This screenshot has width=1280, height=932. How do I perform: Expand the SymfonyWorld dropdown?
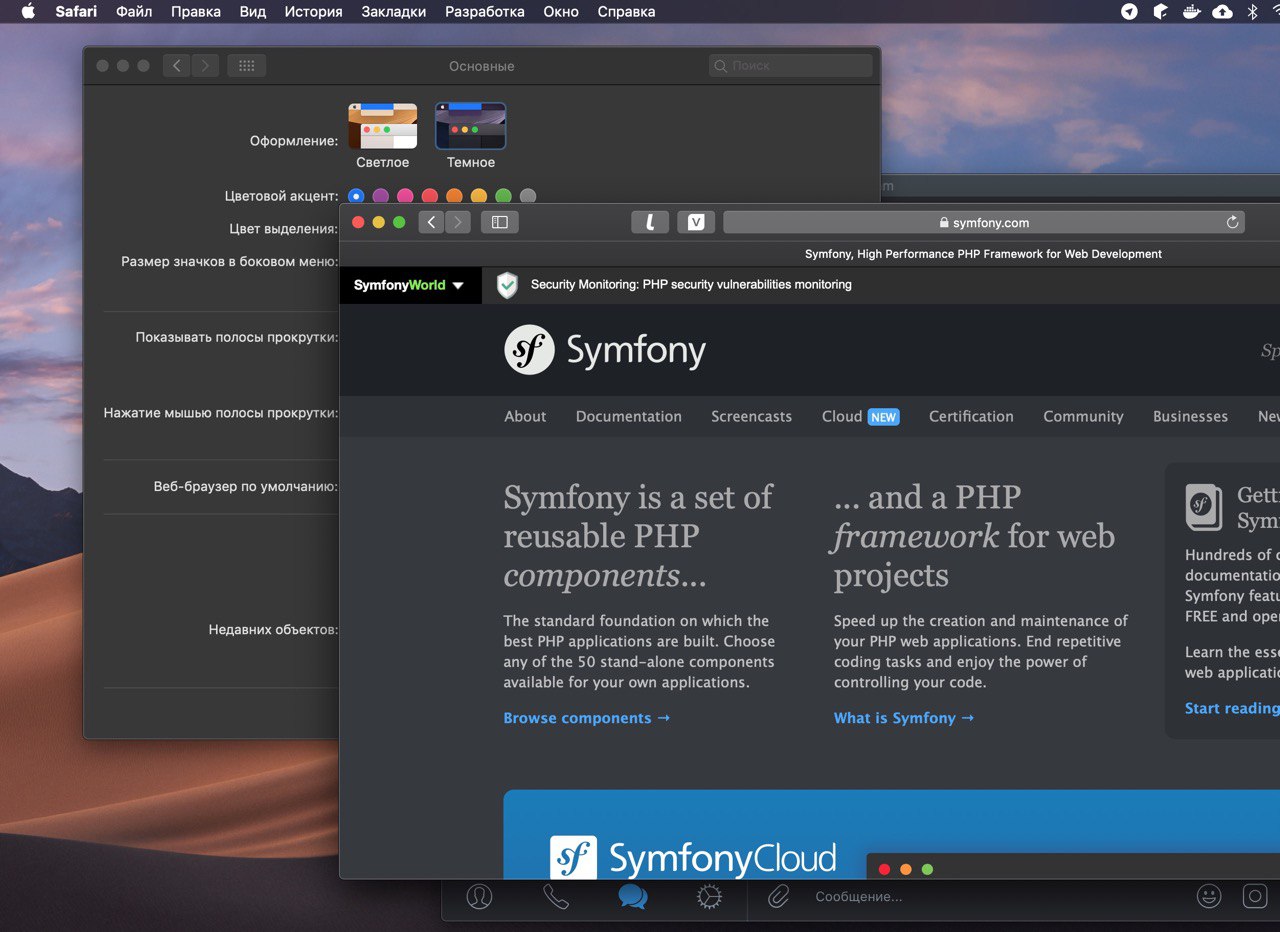(x=410, y=285)
